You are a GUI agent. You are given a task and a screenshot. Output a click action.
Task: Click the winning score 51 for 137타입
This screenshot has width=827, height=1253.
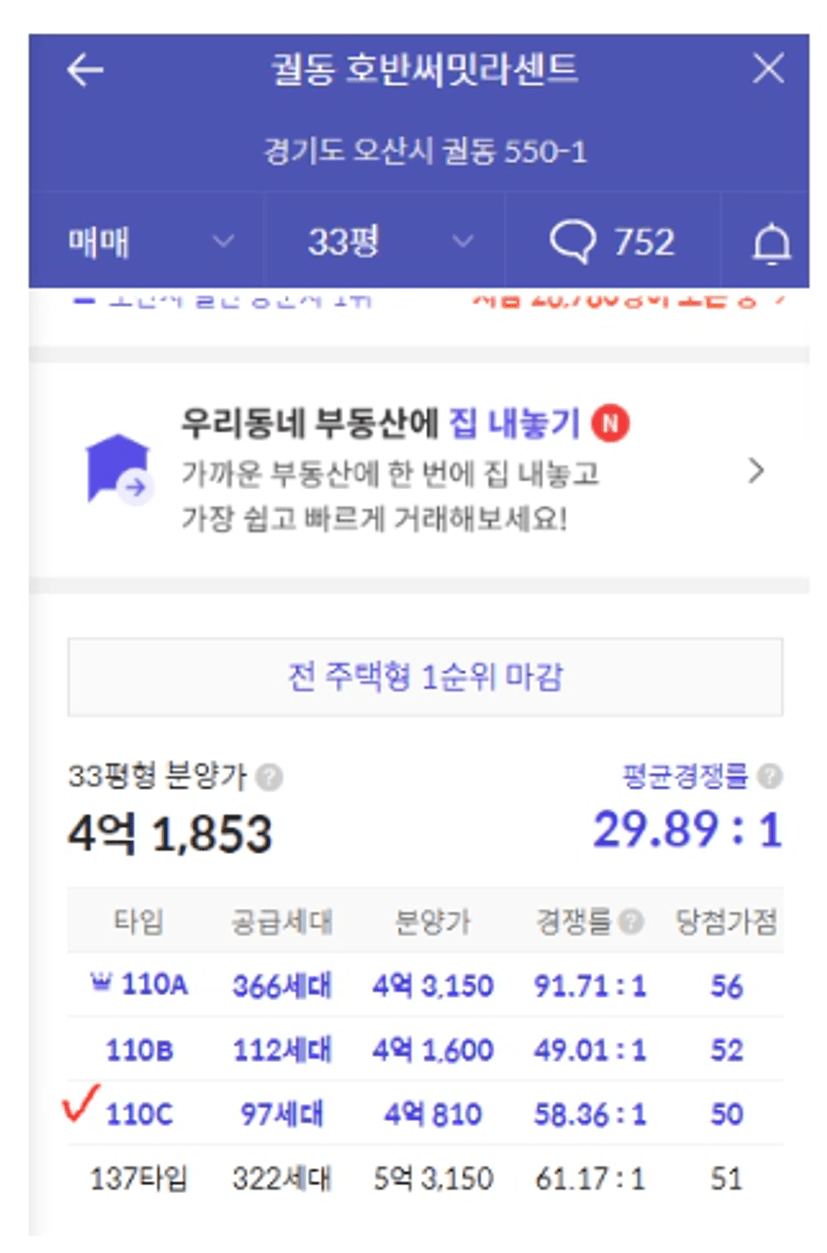(726, 1178)
